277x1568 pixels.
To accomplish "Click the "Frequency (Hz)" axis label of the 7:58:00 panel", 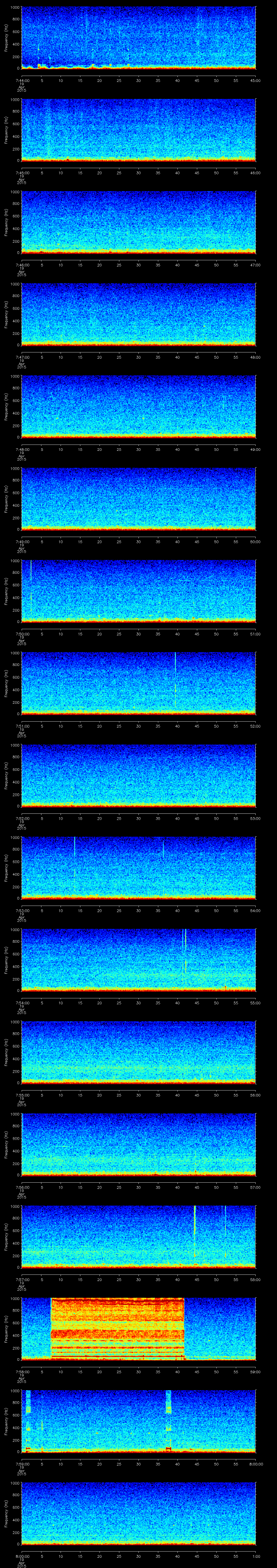I will pyautogui.click(x=6, y=1329).
